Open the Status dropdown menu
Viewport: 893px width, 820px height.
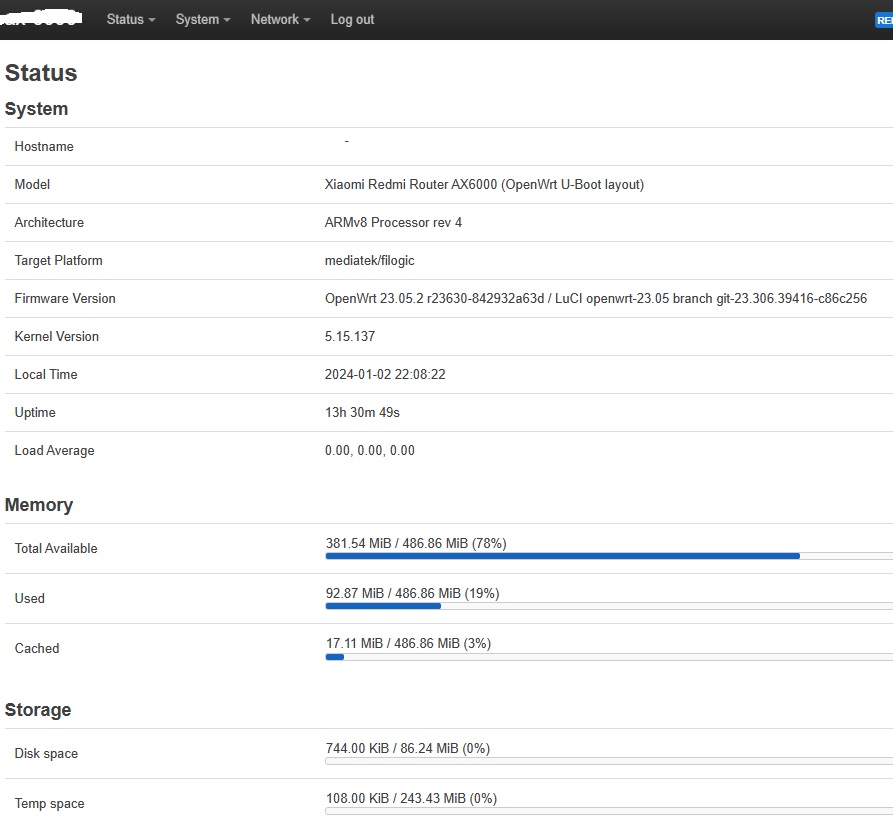[x=130, y=19]
